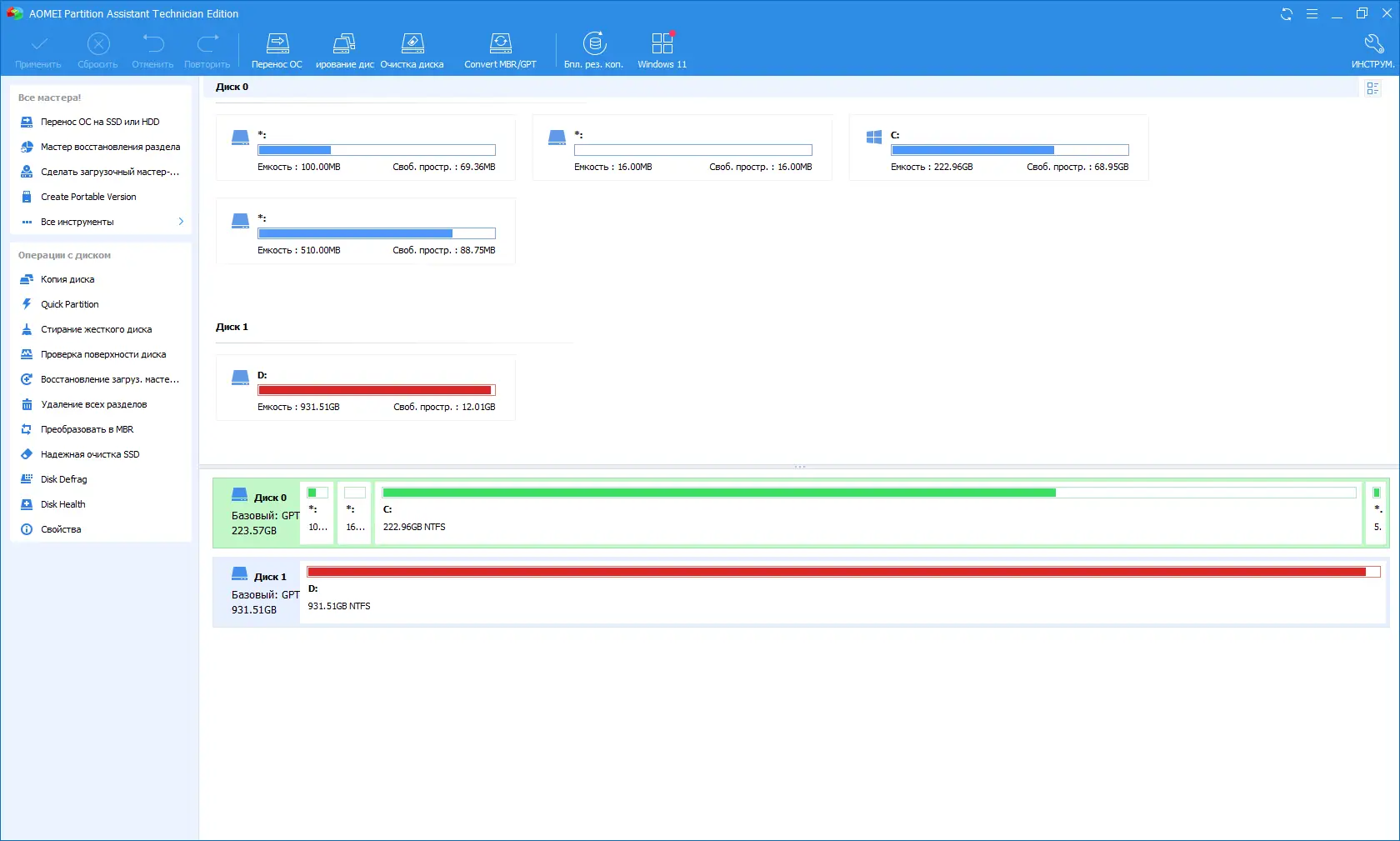The image size is (1400, 841).
Task: Open the Бпл. рез. коп. backup tool
Action: click(x=593, y=51)
